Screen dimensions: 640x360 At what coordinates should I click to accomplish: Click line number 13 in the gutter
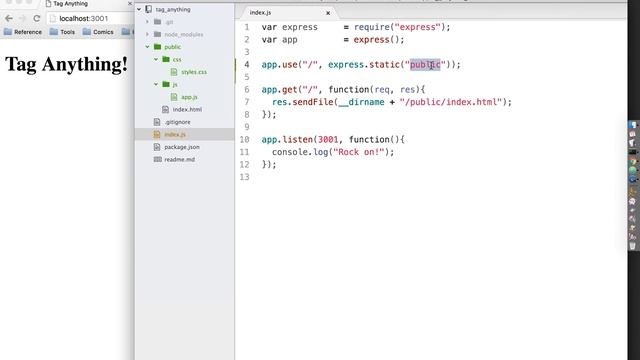click(x=244, y=177)
